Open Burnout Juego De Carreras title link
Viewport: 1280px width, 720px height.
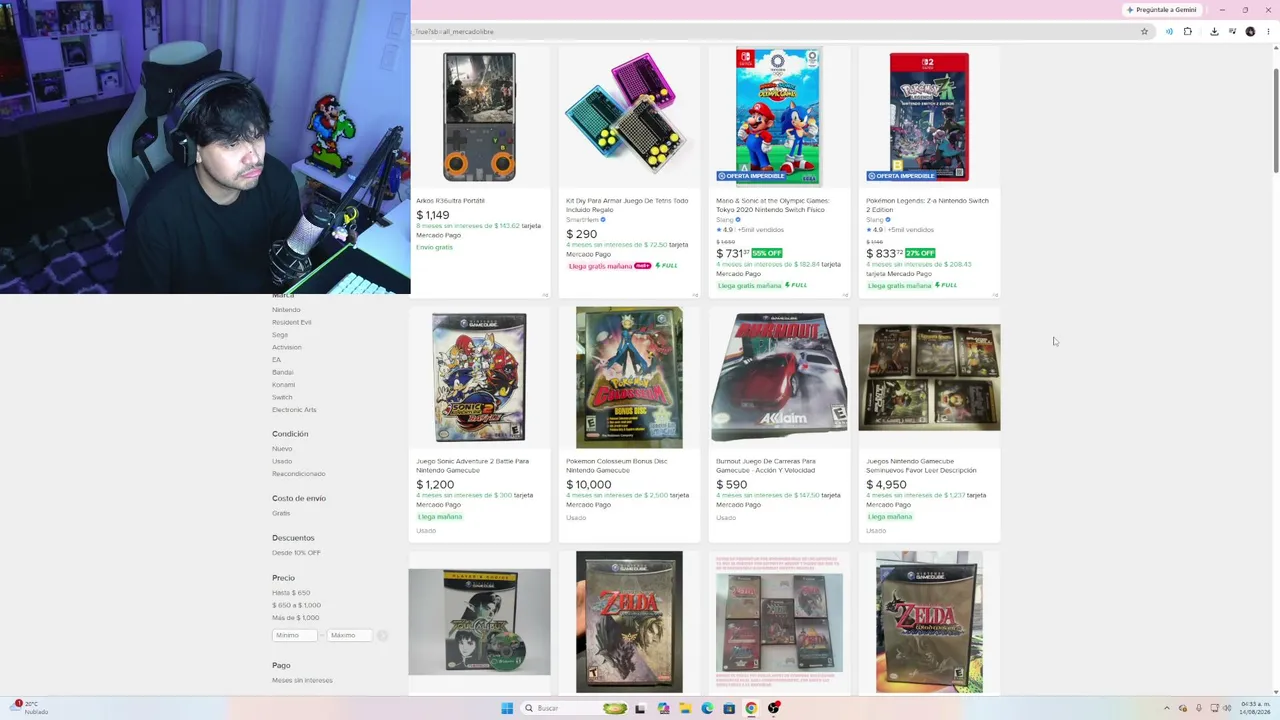[x=766, y=466]
